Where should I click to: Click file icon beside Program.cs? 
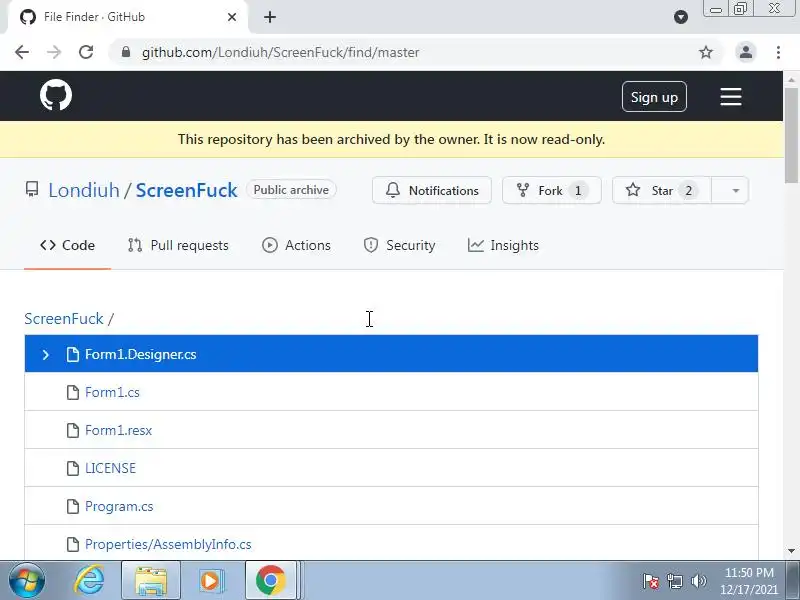[73, 507]
